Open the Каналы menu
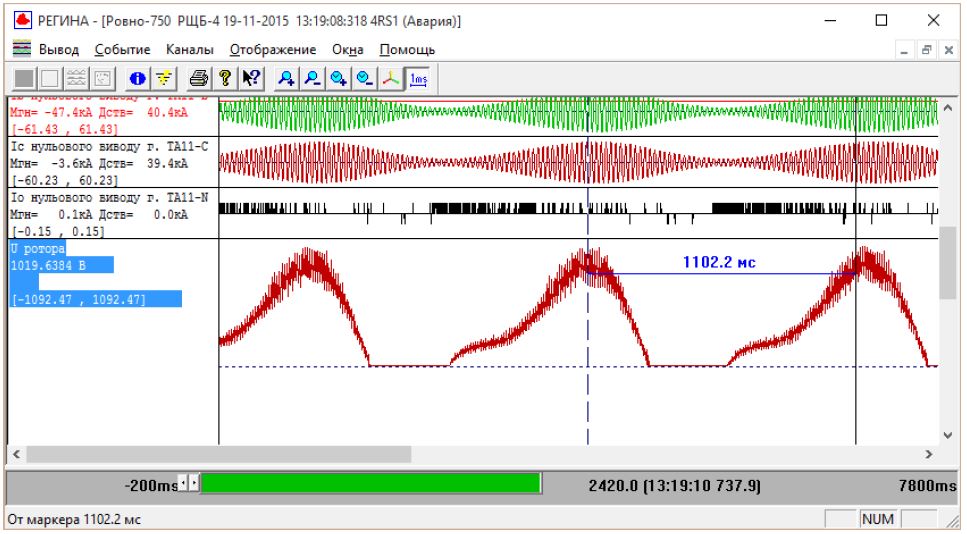 [x=189, y=49]
